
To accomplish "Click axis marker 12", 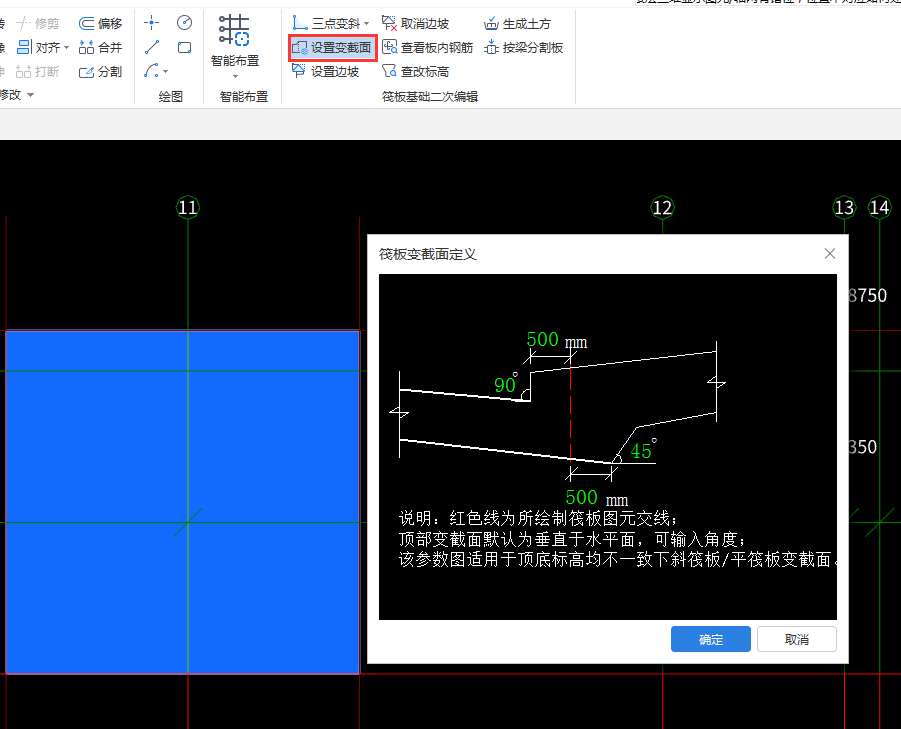I will coord(663,207).
